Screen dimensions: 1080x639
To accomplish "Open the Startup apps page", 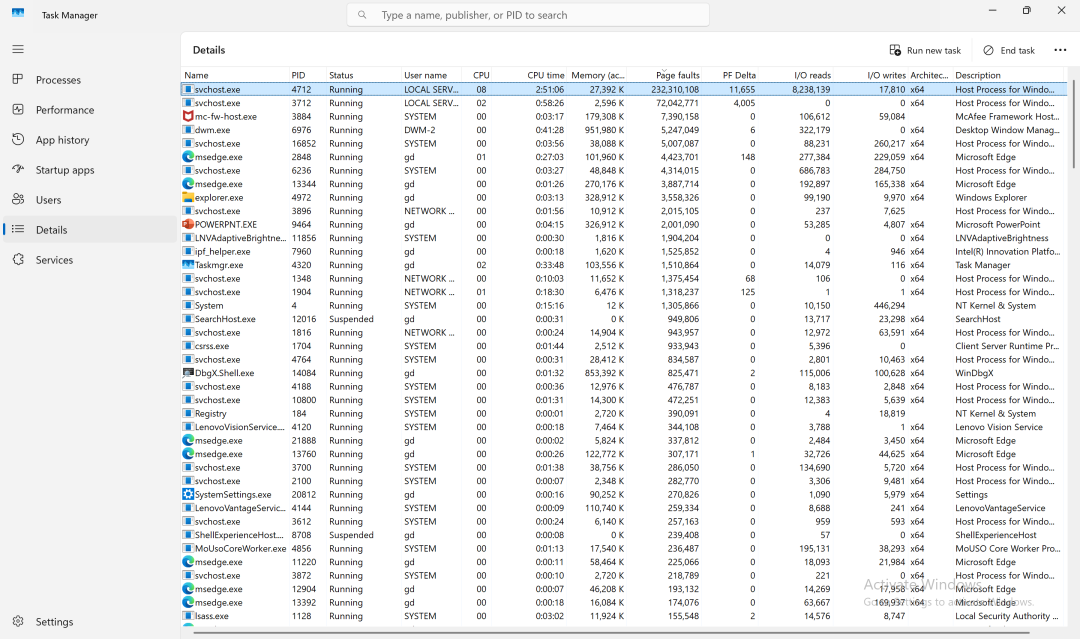I will (x=90, y=170).
